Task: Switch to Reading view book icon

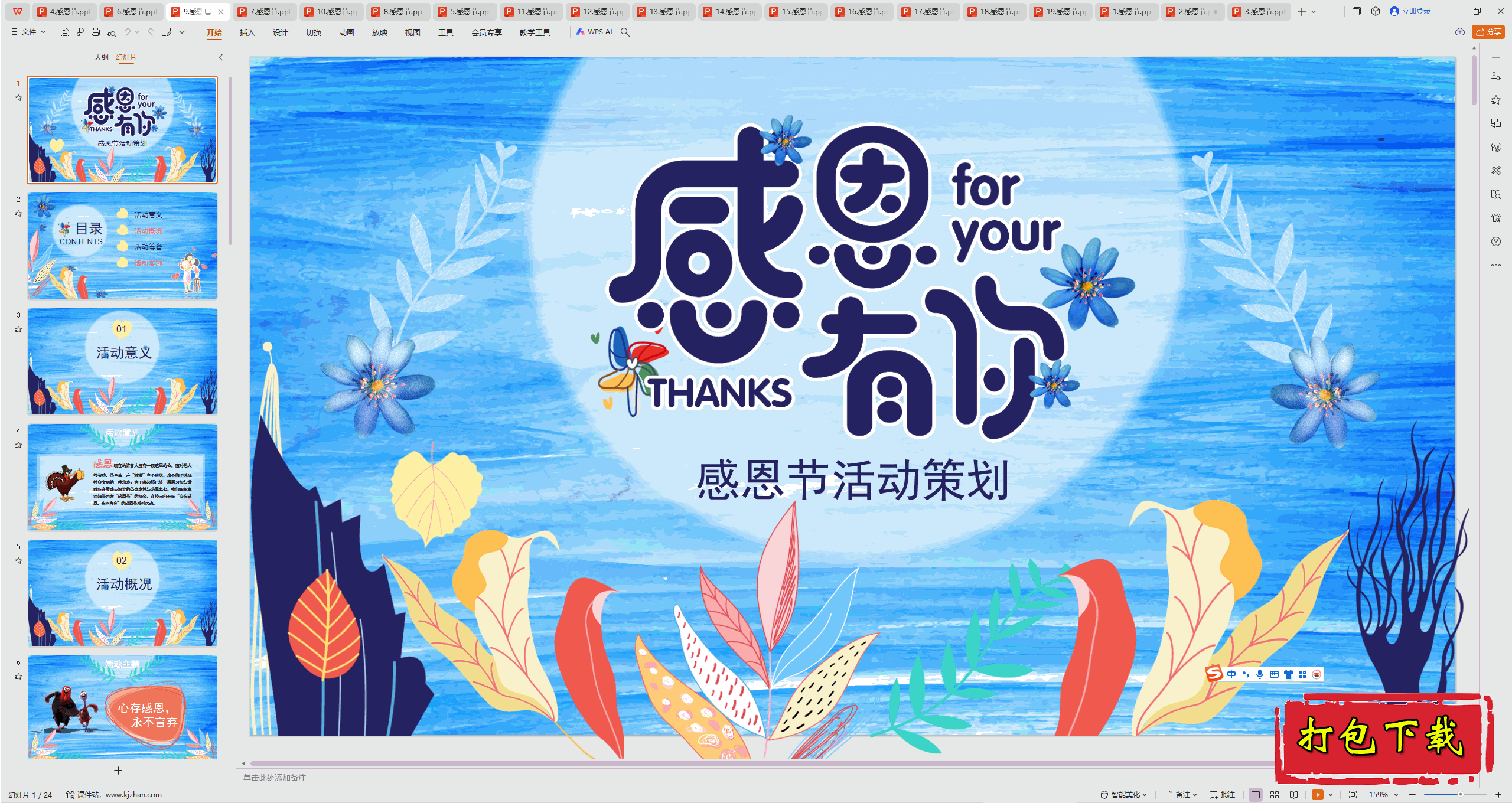Action: coord(1294,795)
